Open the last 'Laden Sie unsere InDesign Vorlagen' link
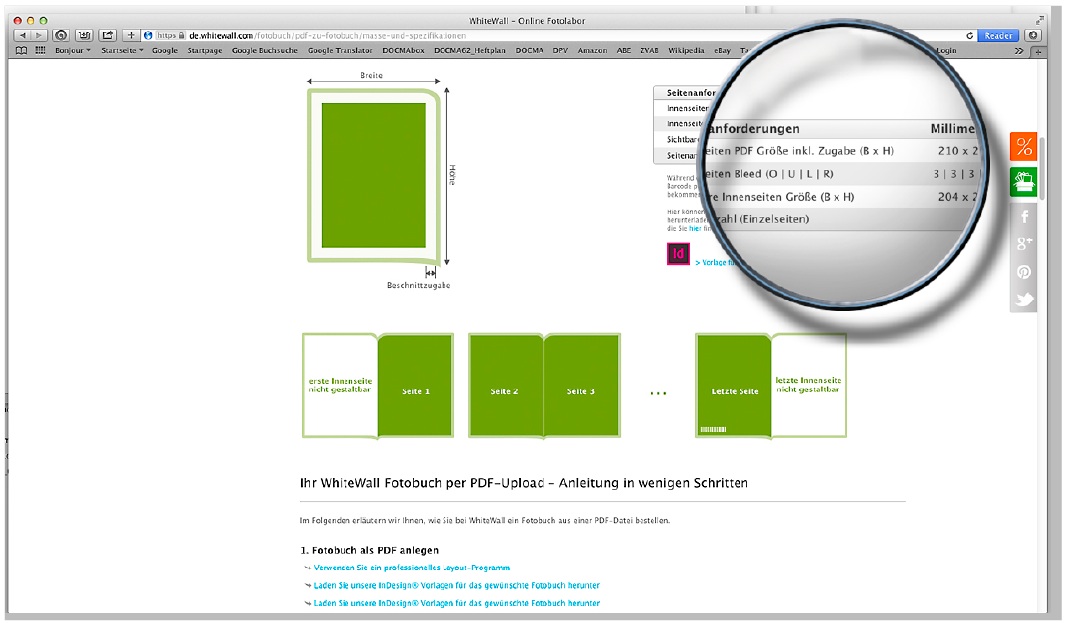This screenshot has width=1065, height=623. tap(456, 603)
